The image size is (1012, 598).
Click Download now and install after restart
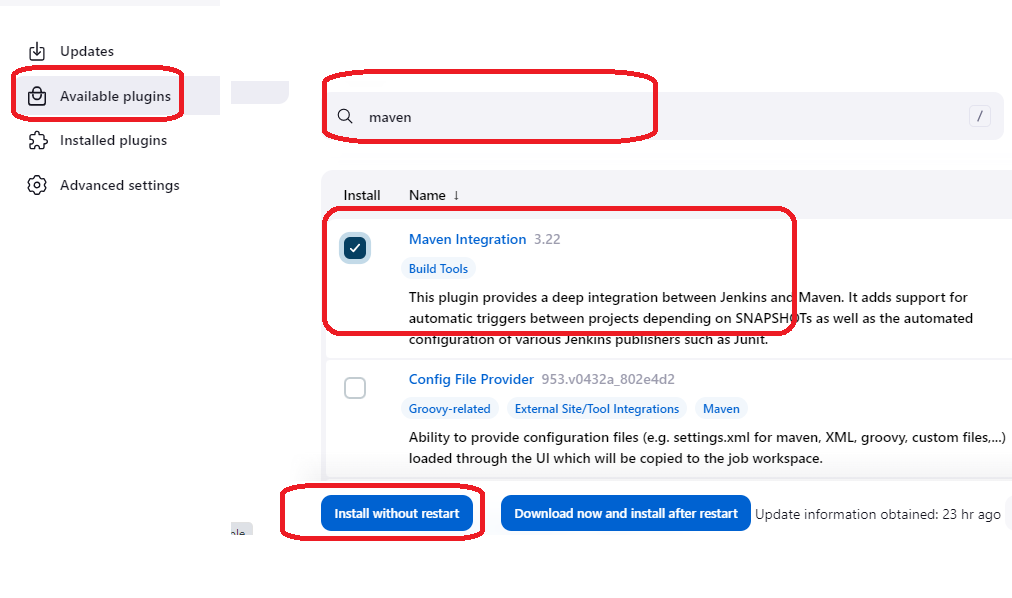[x=625, y=513]
